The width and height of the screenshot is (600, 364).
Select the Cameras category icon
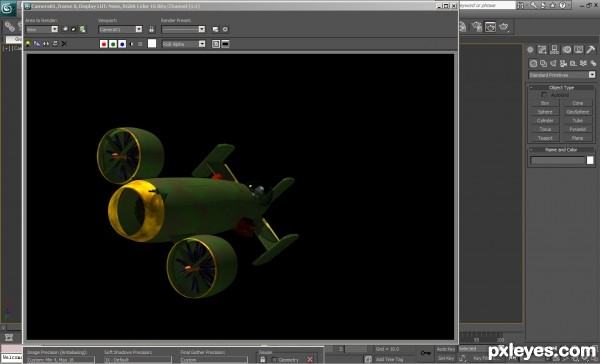[x=563, y=63]
